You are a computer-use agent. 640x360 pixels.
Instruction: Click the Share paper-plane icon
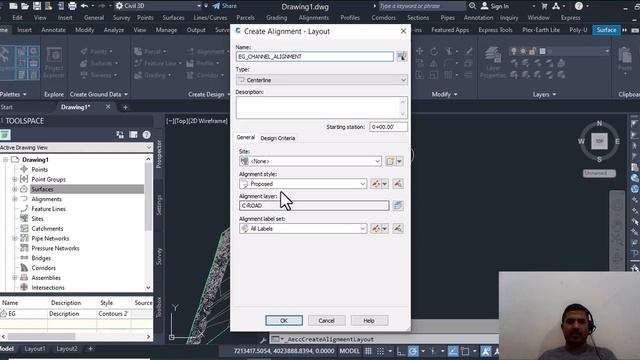point(216,6)
